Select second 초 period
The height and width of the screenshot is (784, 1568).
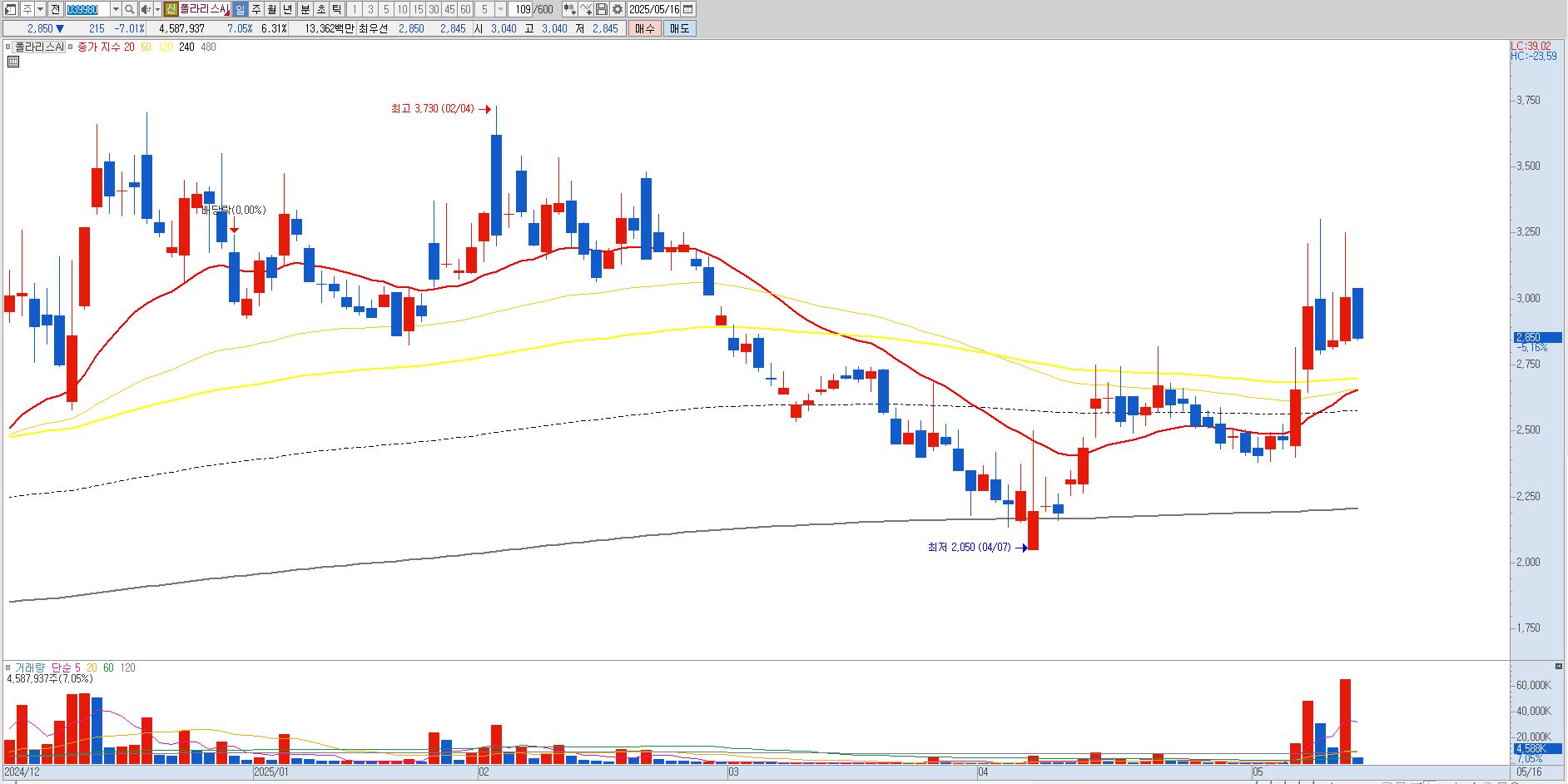click(320, 9)
